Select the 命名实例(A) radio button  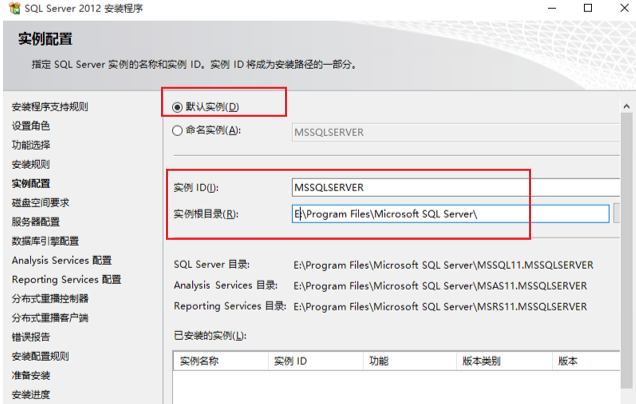click(x=177, y=131)
